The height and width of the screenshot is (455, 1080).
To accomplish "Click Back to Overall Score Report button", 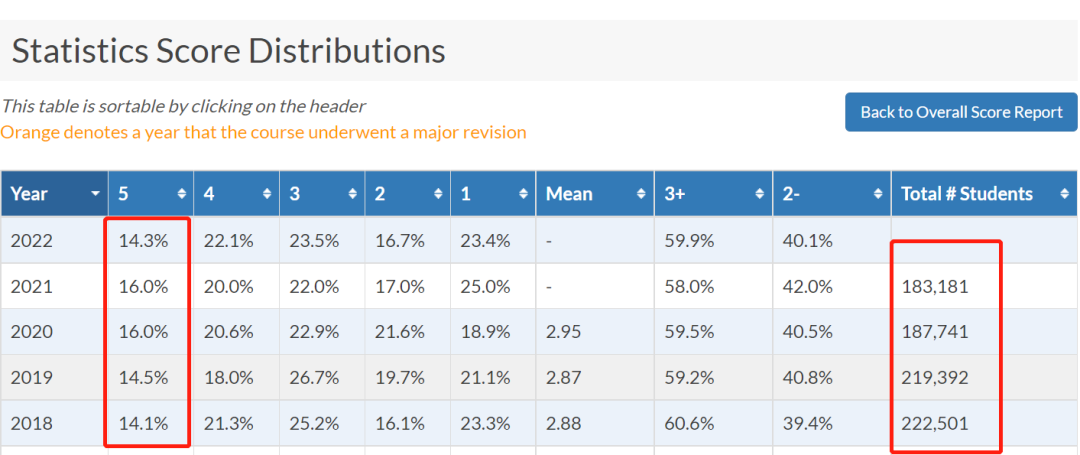I will 961,112.
